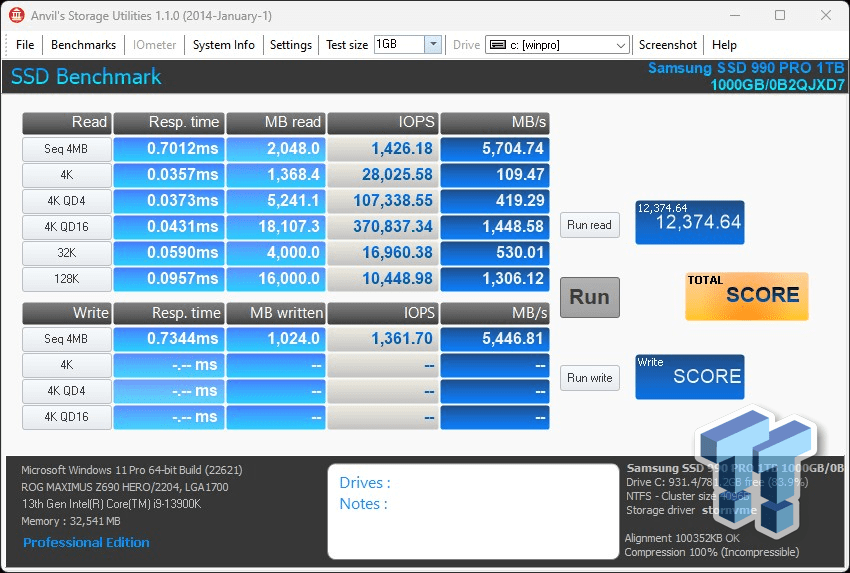Open the Settings menu
850x573 pixels.
click(291, 44)
